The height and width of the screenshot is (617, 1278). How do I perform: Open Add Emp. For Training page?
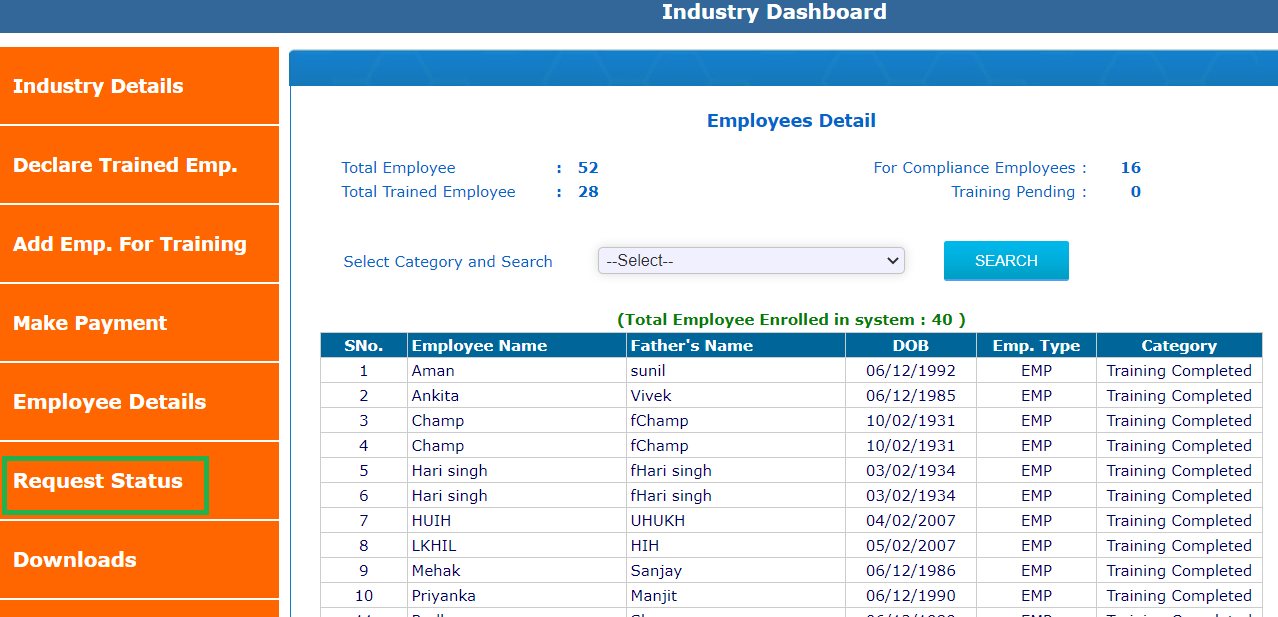pyautogui.click(x=130, y=244)
